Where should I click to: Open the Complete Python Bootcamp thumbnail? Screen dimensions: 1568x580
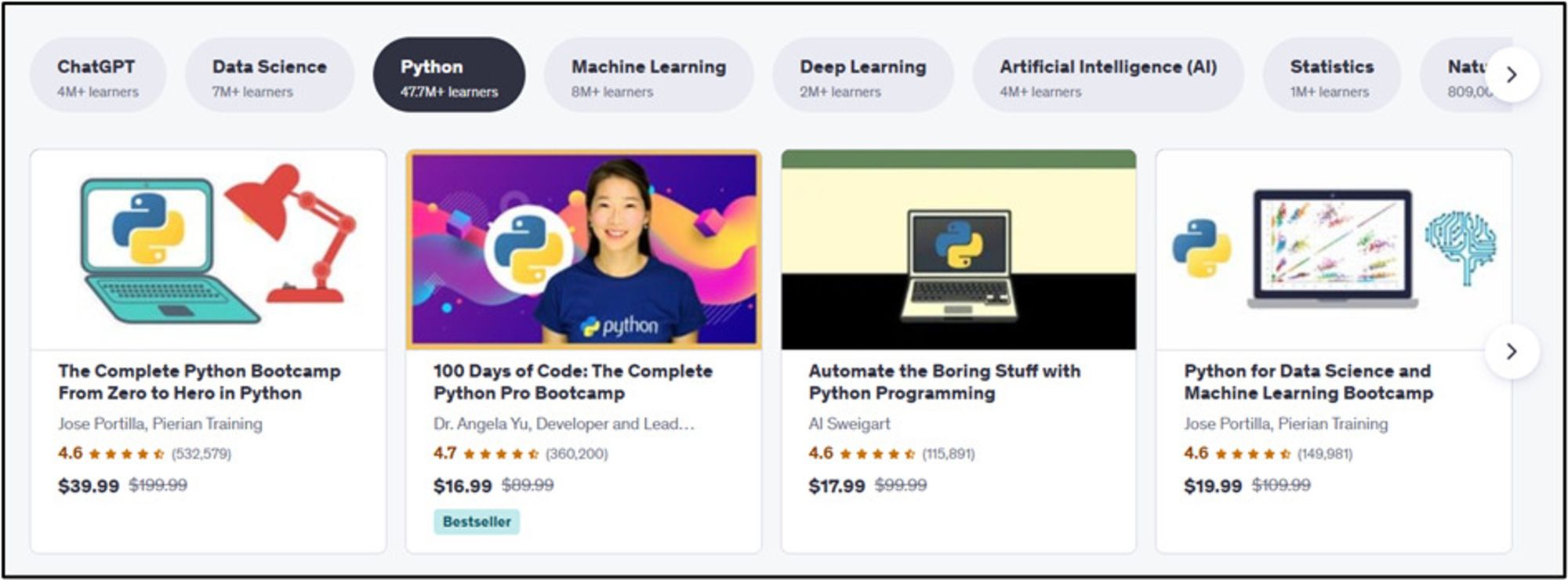click(209, 249)
